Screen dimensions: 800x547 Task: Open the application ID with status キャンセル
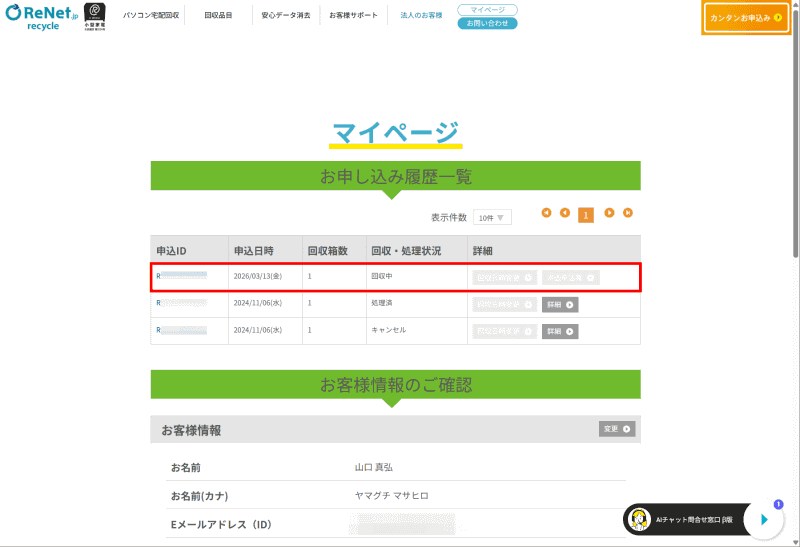click(x=182, y=330)
